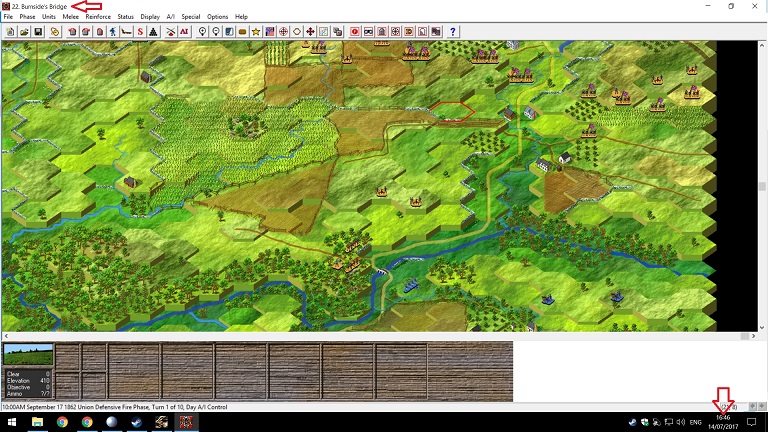Click the red crosshair target icon
Screen dimensions: 768x432
point(283,32)
